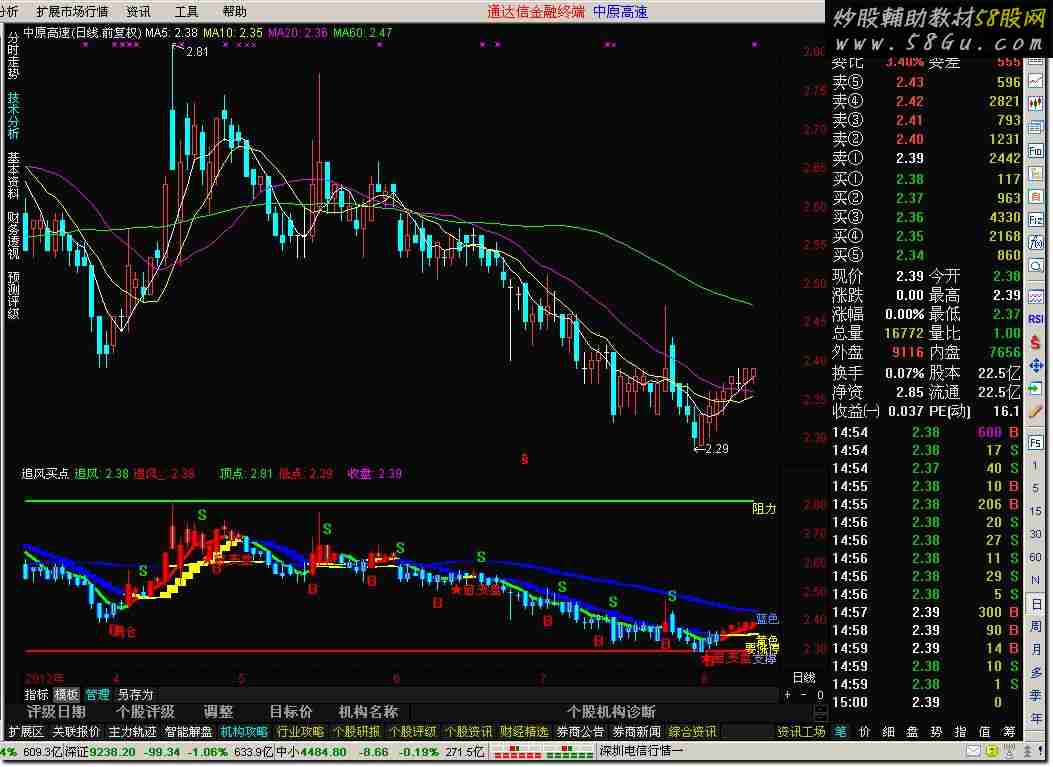Open the 扩展市场行情 menu

pos(72,11)
